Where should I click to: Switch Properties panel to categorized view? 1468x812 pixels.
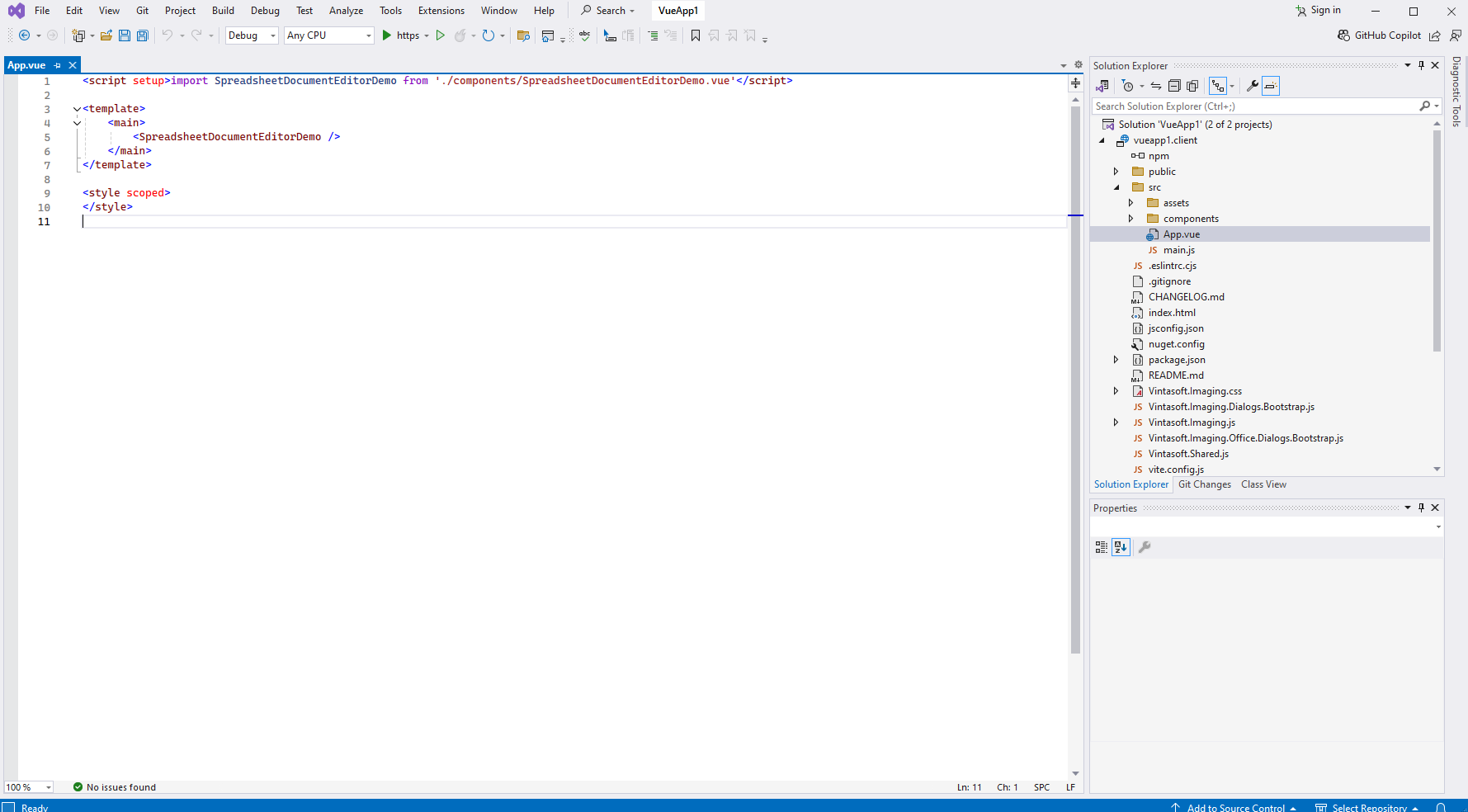tap(1102, 547)
